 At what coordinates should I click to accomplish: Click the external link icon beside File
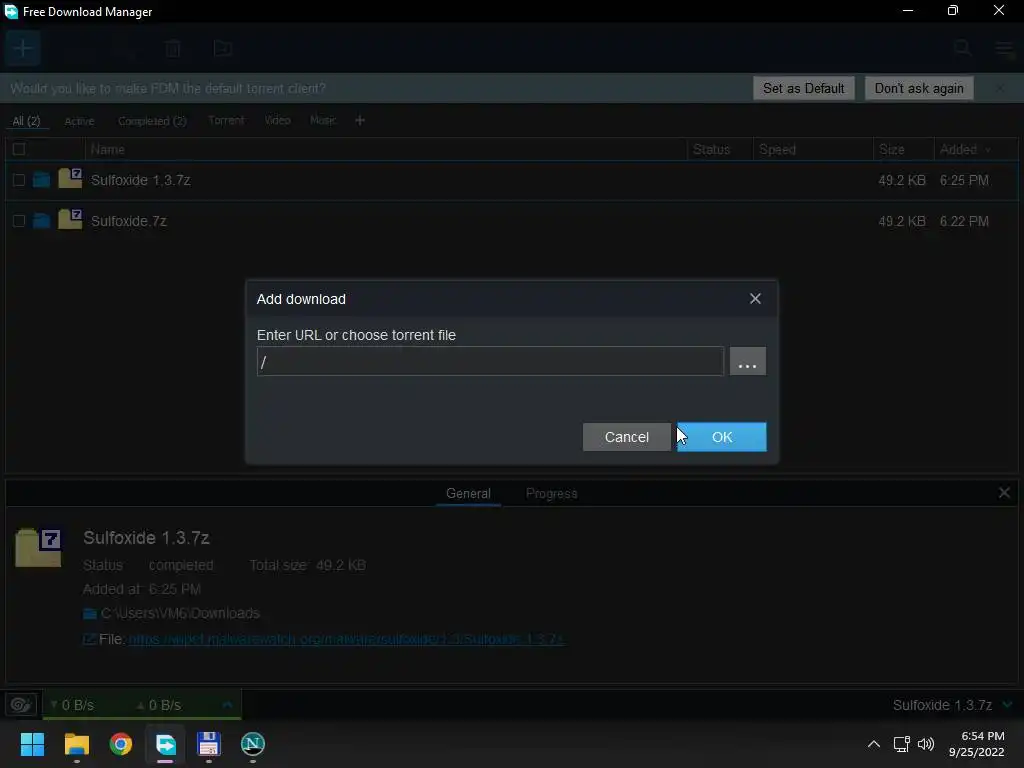click(89, 639)
